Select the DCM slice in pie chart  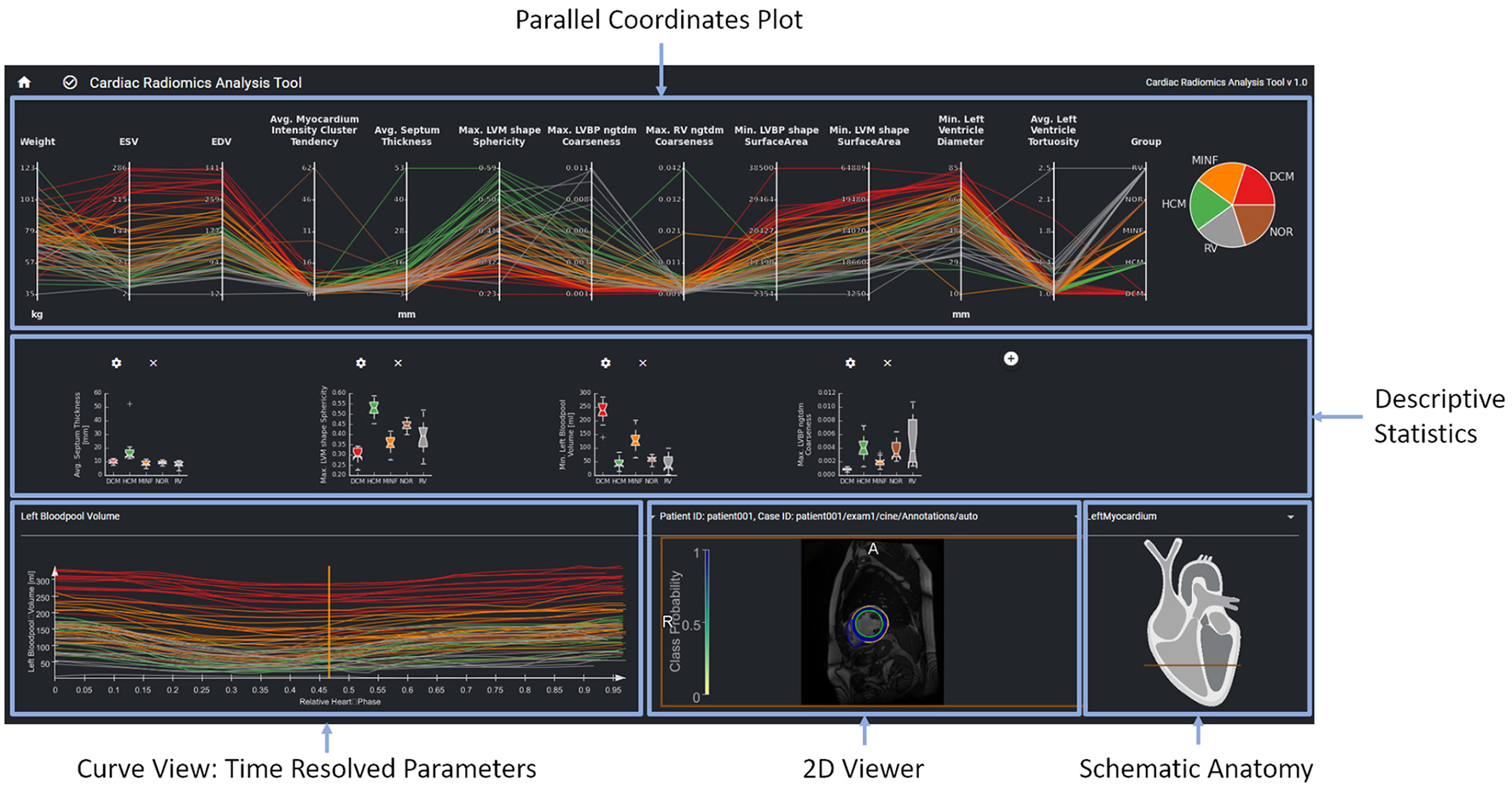1253,186
